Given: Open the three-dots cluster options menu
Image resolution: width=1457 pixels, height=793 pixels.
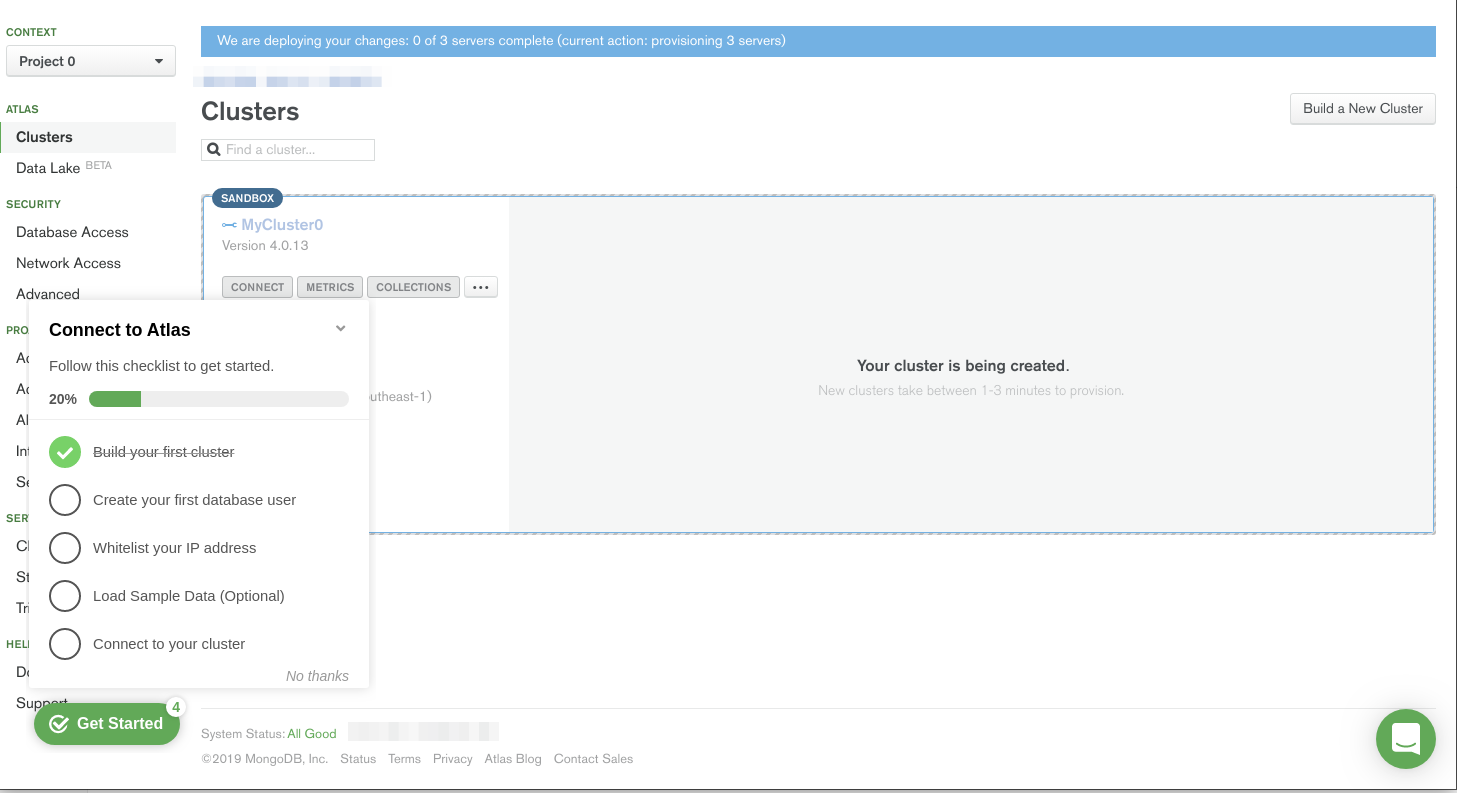Looking at the screenshot, I should pos(481,287).
